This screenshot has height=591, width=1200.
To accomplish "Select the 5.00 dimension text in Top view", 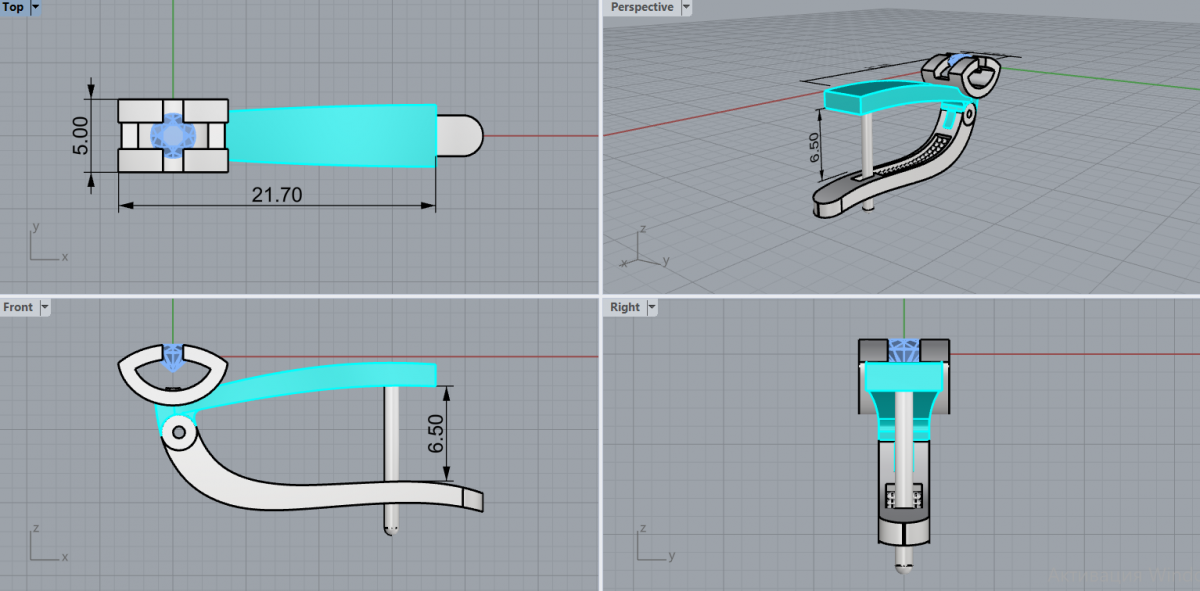I will point(81,135).
